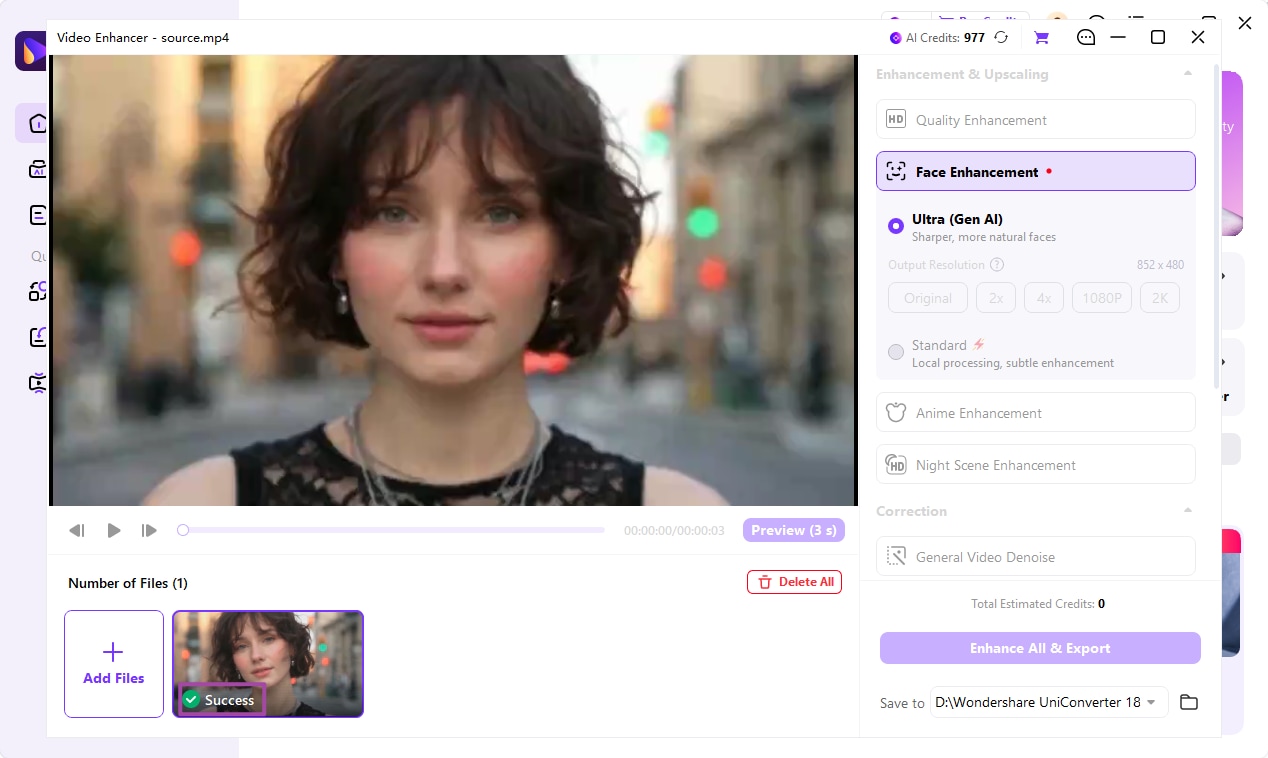
Task: Click the main video preview frame
Action: click(454, 280)
